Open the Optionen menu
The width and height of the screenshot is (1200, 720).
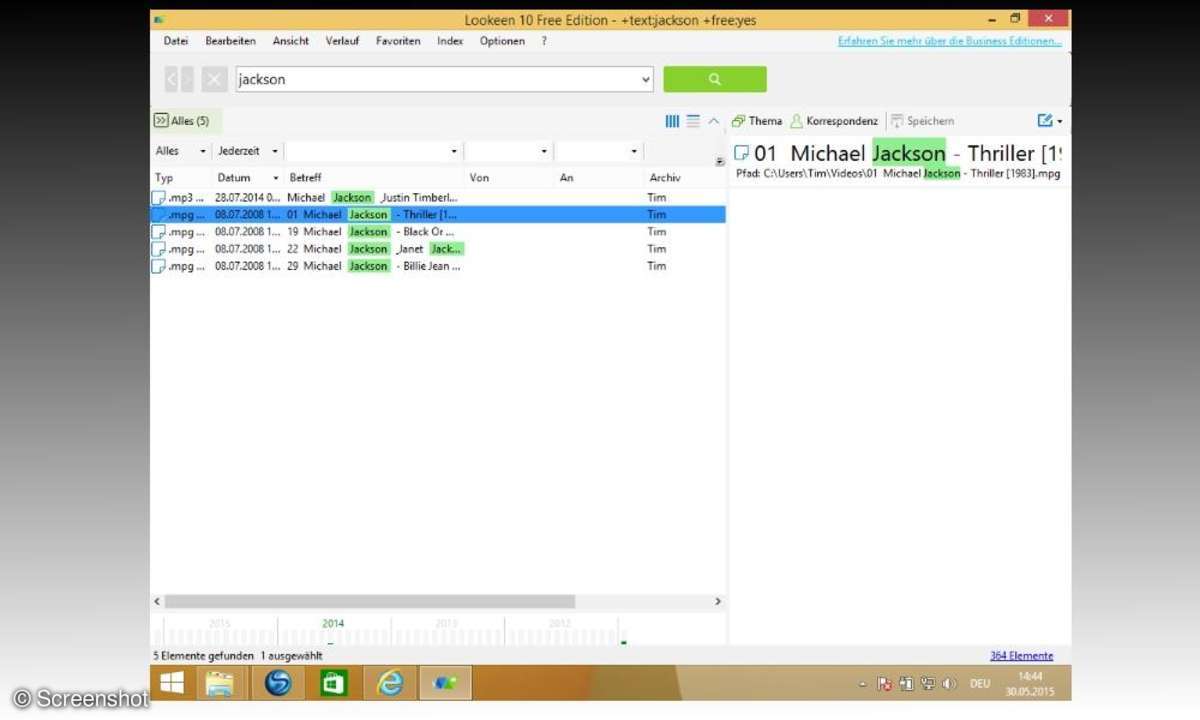502,41
